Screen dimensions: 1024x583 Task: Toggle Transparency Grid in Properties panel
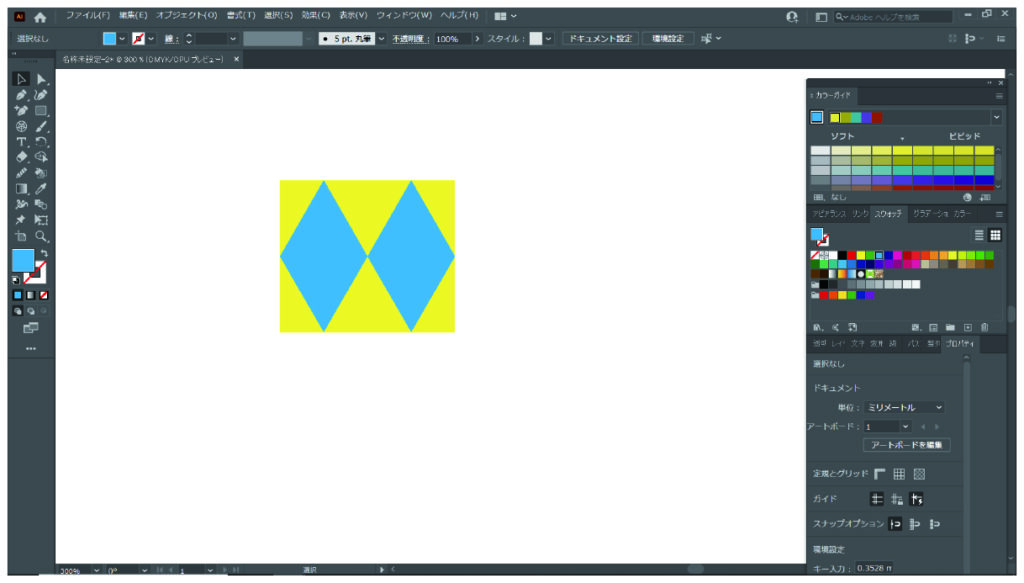coord(920,474)
